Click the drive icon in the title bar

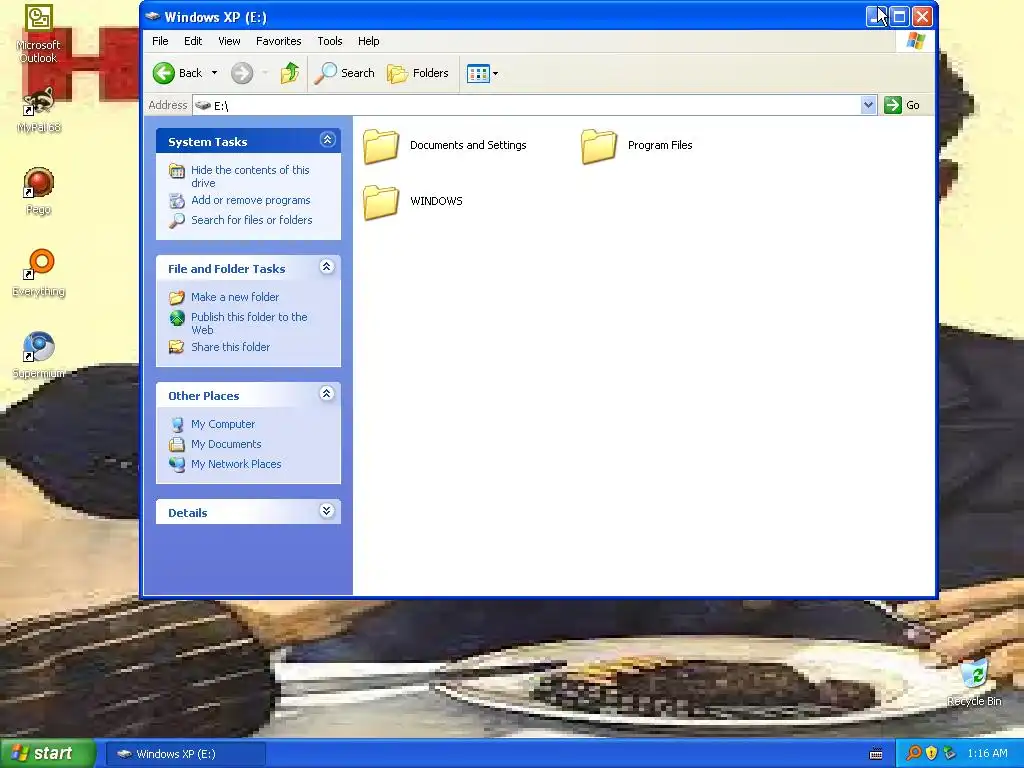[153, 17]
